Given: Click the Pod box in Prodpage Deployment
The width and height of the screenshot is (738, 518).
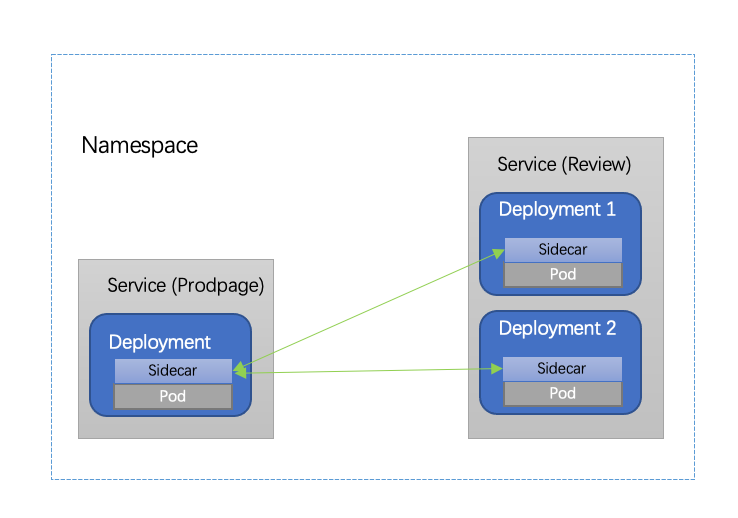Looking at the screenshot, I should pos(172,396).
